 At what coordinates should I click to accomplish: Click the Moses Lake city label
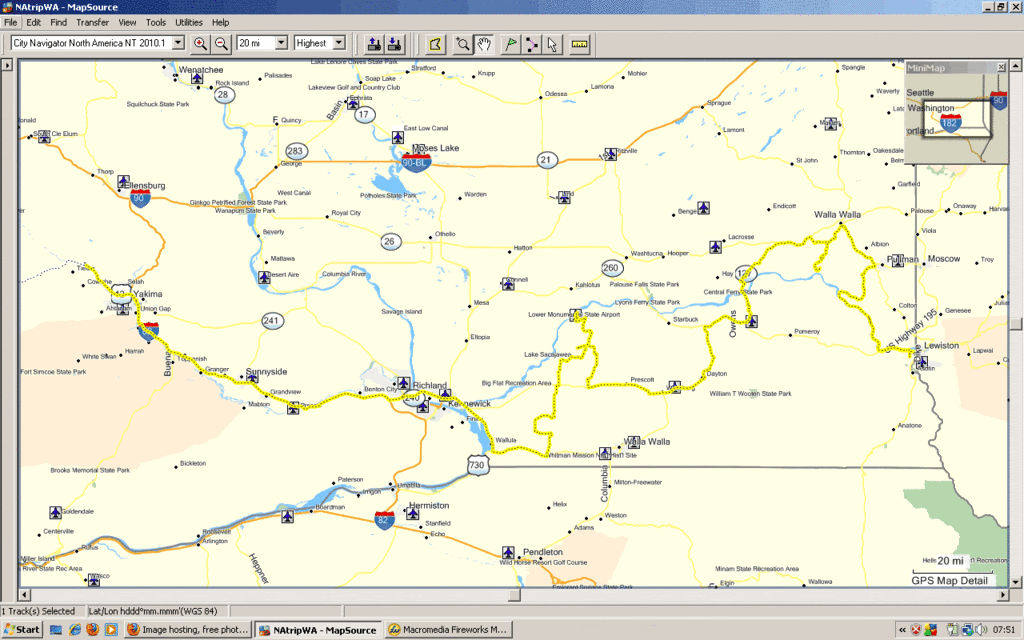(x=436, y=148)
